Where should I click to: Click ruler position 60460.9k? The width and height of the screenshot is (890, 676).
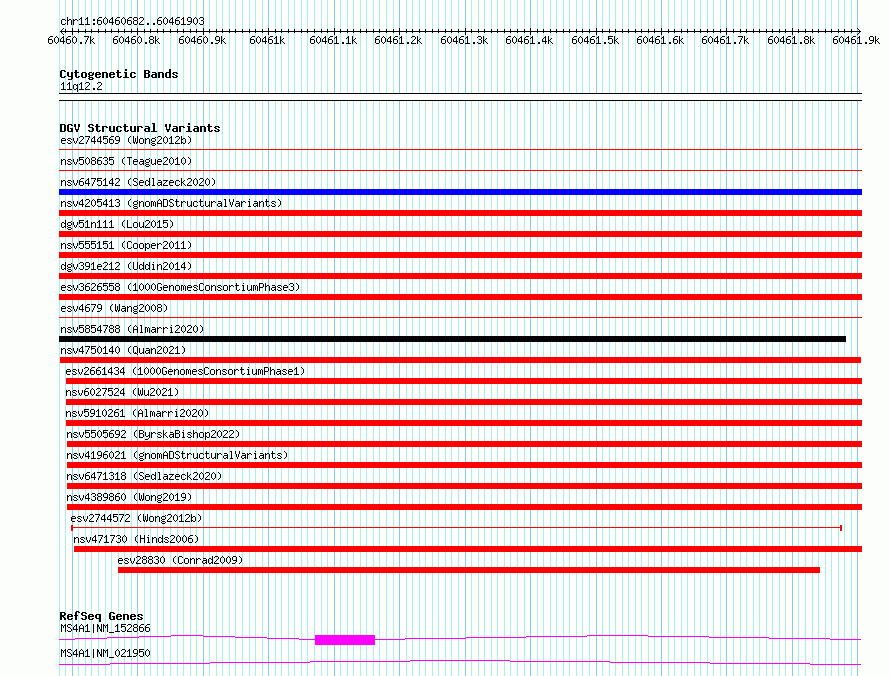(x=202, y=40)
